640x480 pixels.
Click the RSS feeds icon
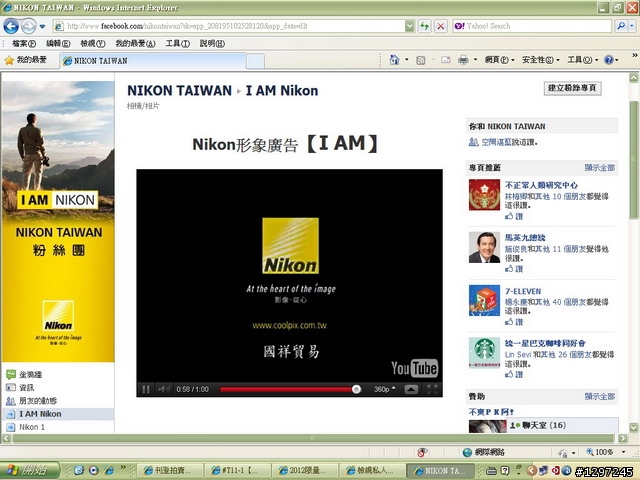tap(420, 60)
